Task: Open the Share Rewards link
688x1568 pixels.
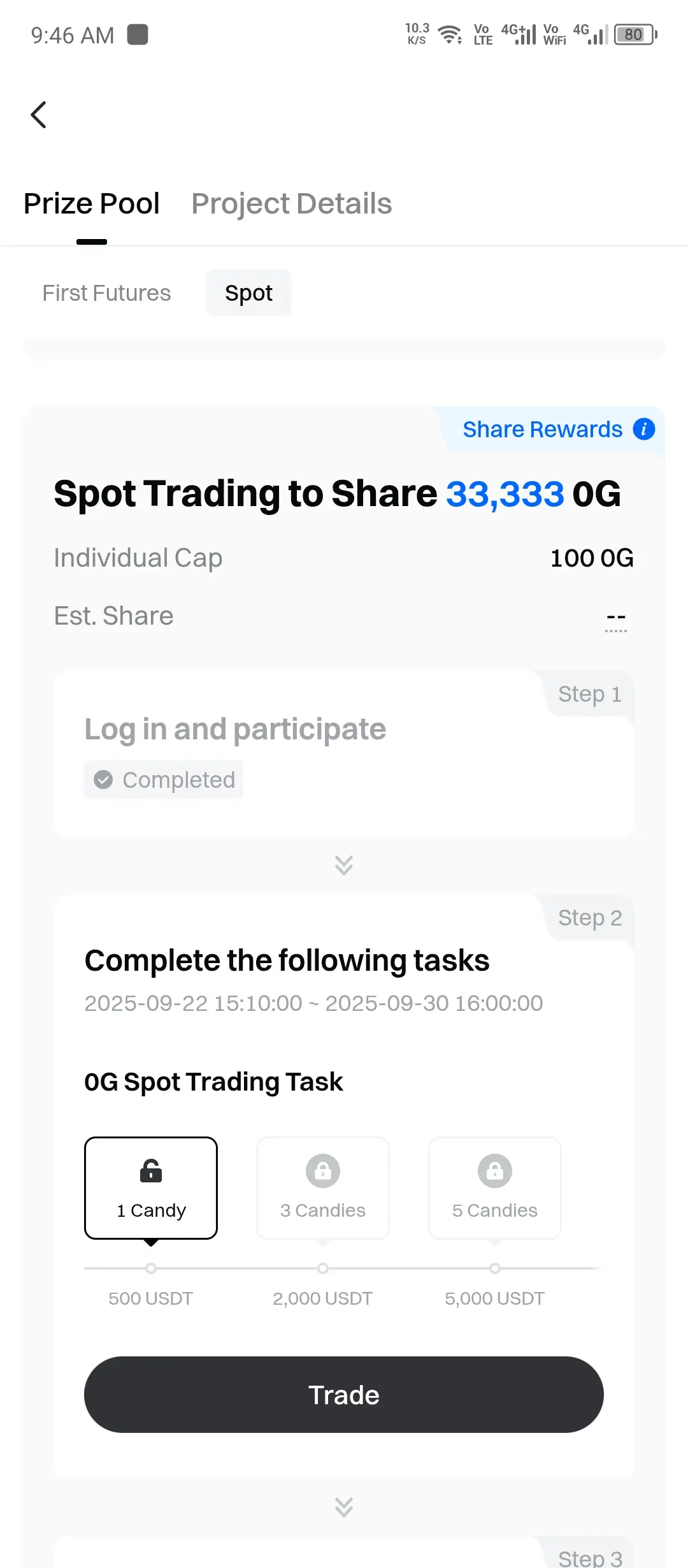Action: [543, 430]
